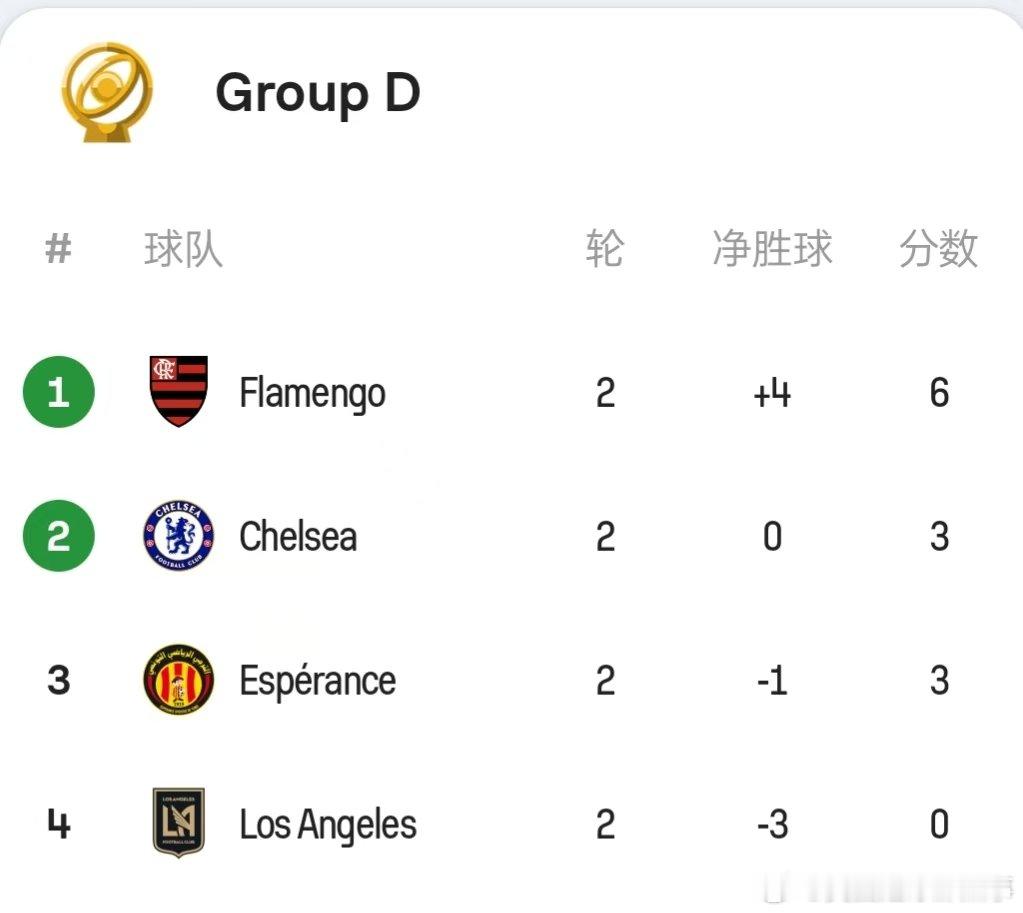1023x913 pixels.
Task: Select the green rank 1 badge
Action: 59,392
